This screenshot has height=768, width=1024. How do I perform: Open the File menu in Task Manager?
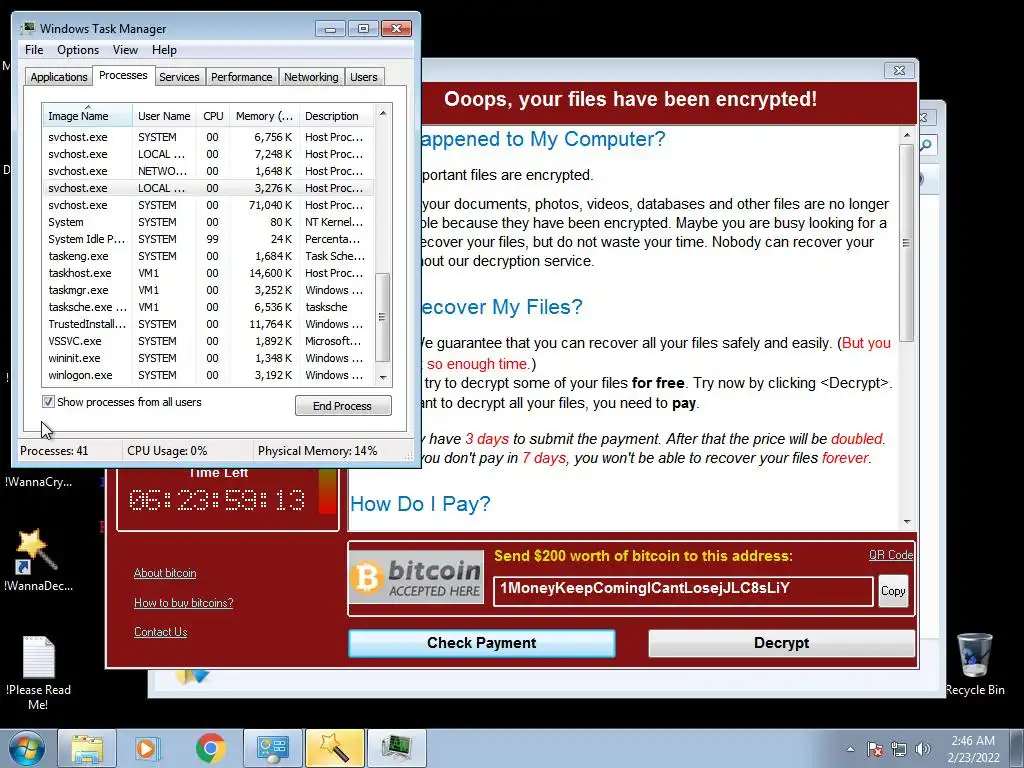click(34, 50)
